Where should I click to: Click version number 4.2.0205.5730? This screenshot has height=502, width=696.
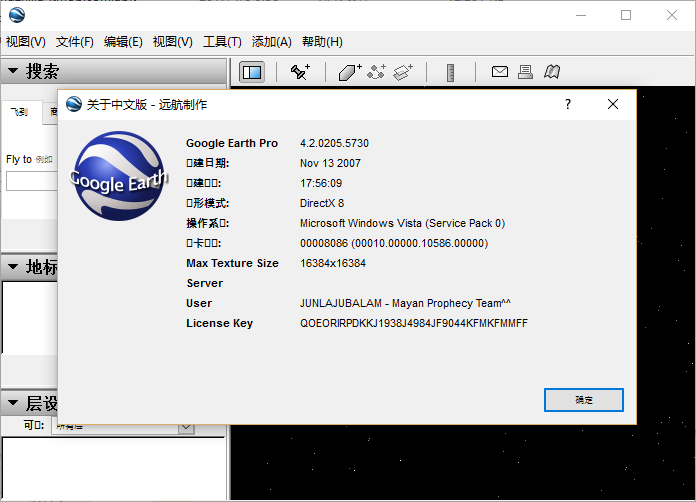(x=334, y=143)
